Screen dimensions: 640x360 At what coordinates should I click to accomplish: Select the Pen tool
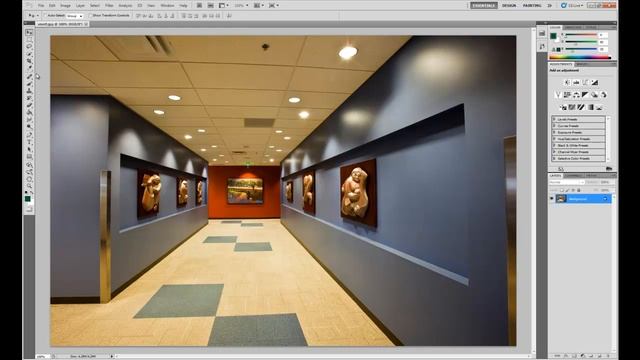click(x=29, y=135)
